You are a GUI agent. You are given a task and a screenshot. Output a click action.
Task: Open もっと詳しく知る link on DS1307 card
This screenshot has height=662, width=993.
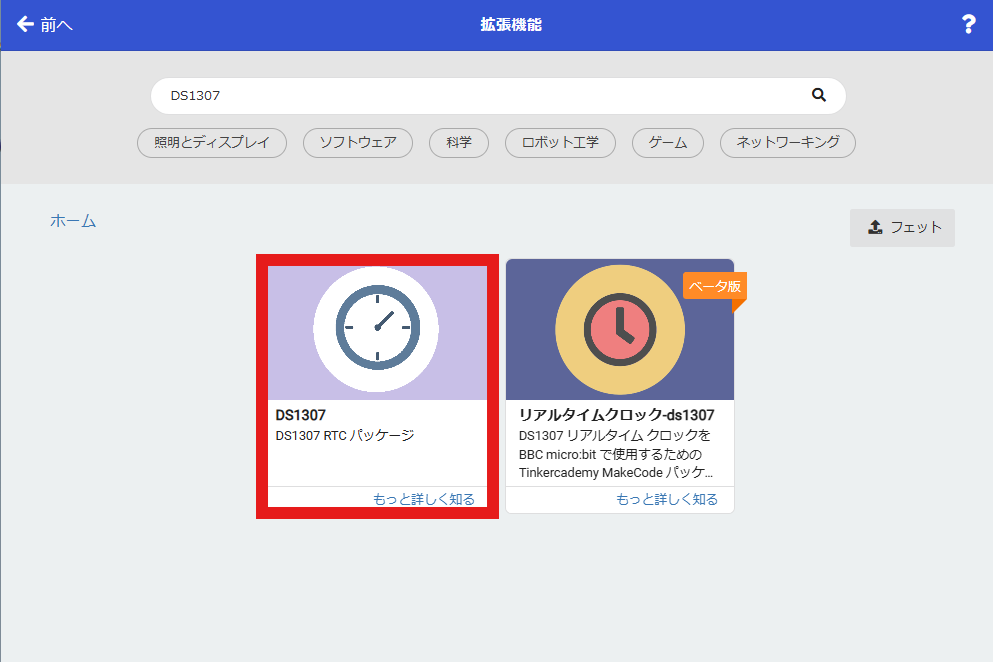click(424, 499)
